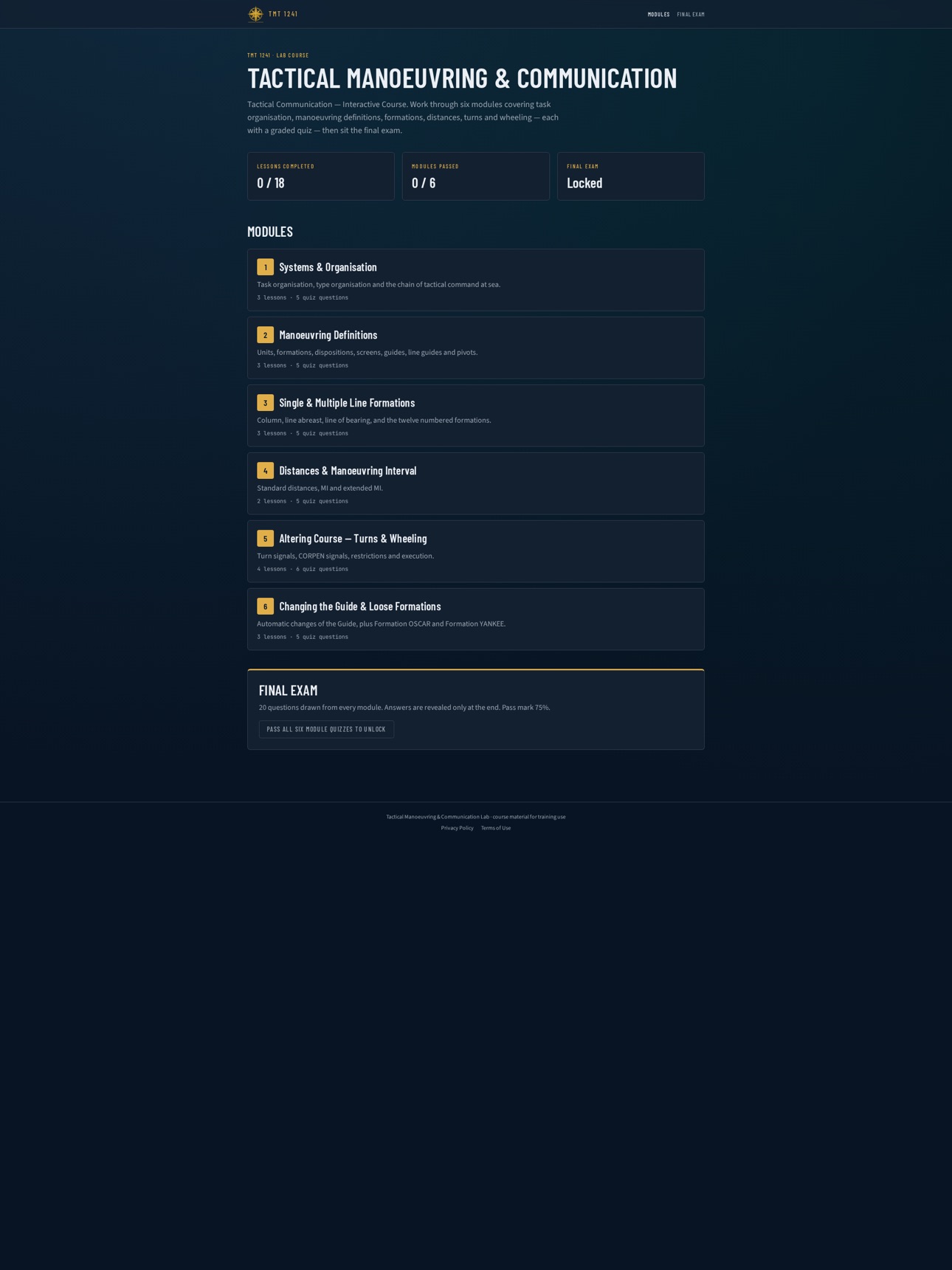Click "Standard distances, MI and extended MI." text
Viewport: 952px width, 1270px height.
point(320,489)
